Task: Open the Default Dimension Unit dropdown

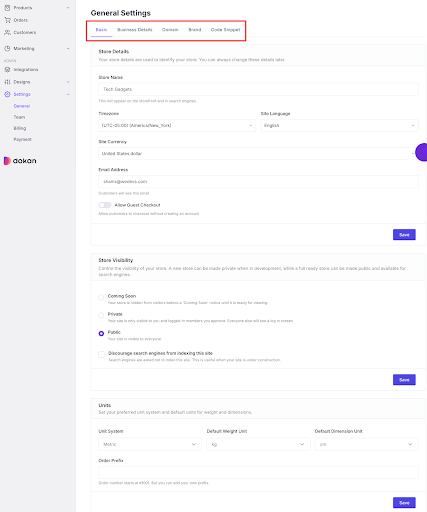Action: [x=366, y=444]
